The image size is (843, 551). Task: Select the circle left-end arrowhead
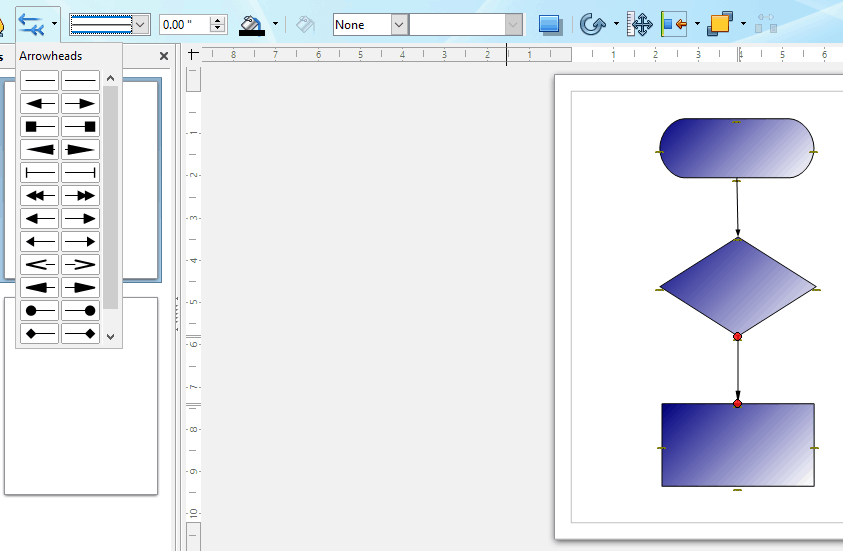39,311
